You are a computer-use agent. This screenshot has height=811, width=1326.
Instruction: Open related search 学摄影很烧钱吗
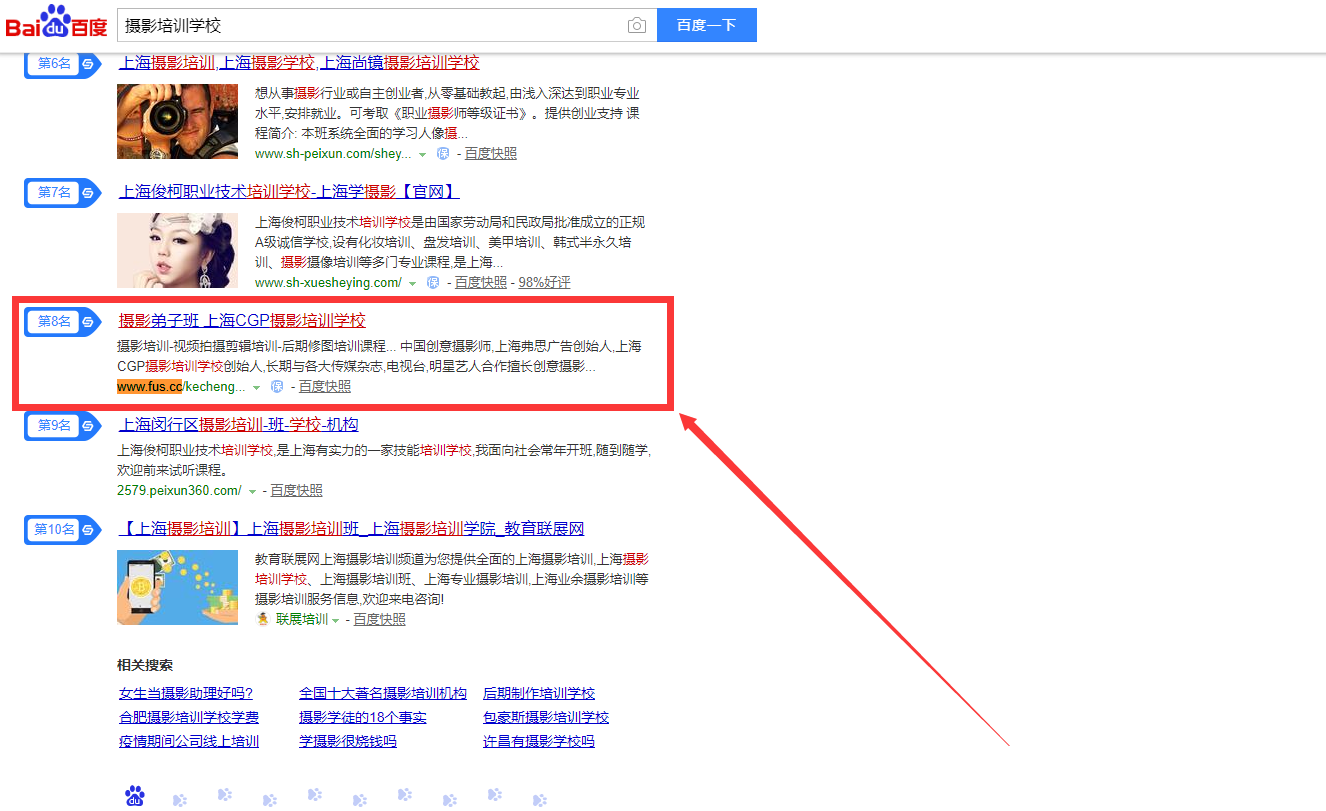[x=348, y=741]
